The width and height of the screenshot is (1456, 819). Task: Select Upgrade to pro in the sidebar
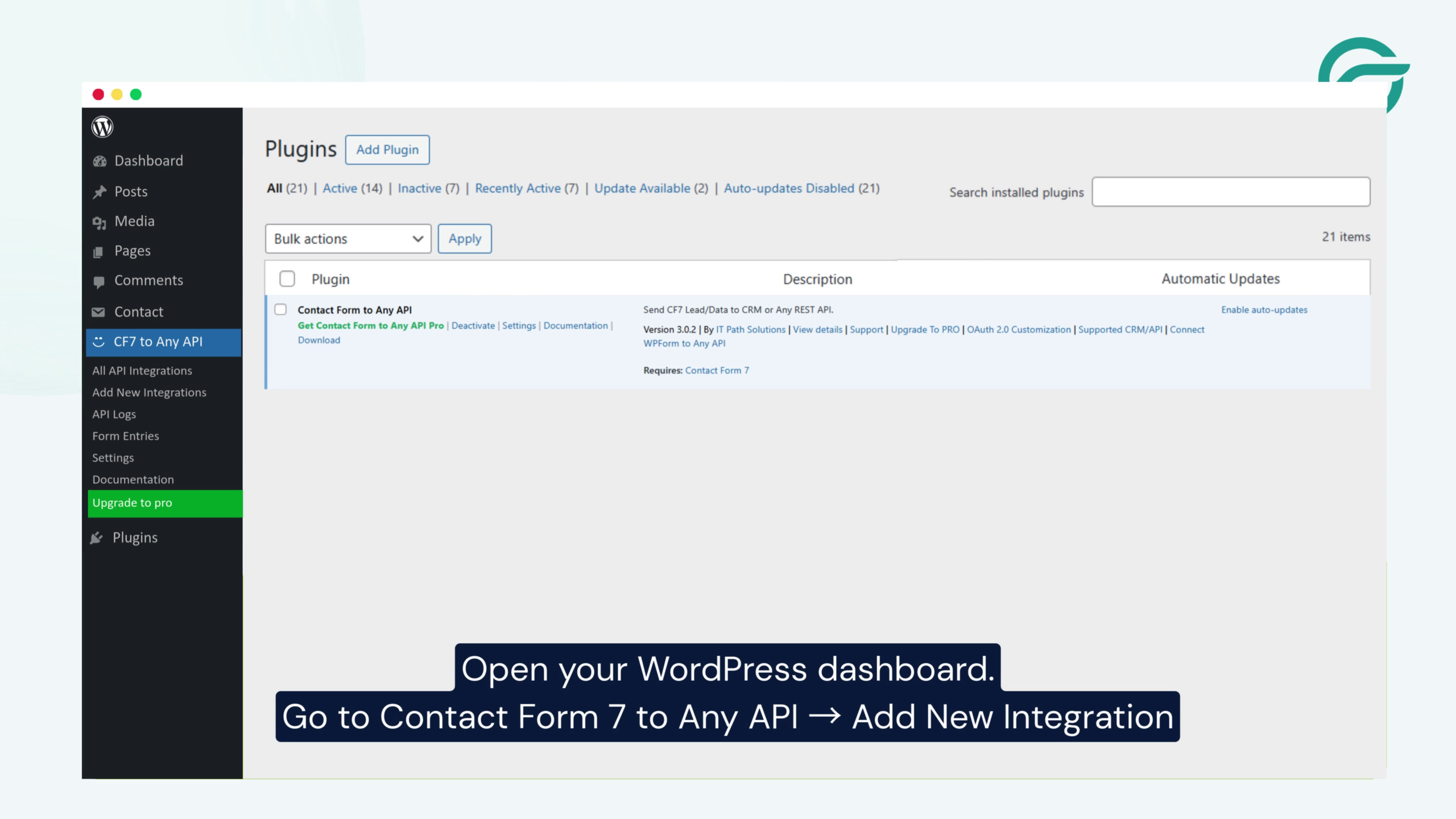(x=132, y=503)
